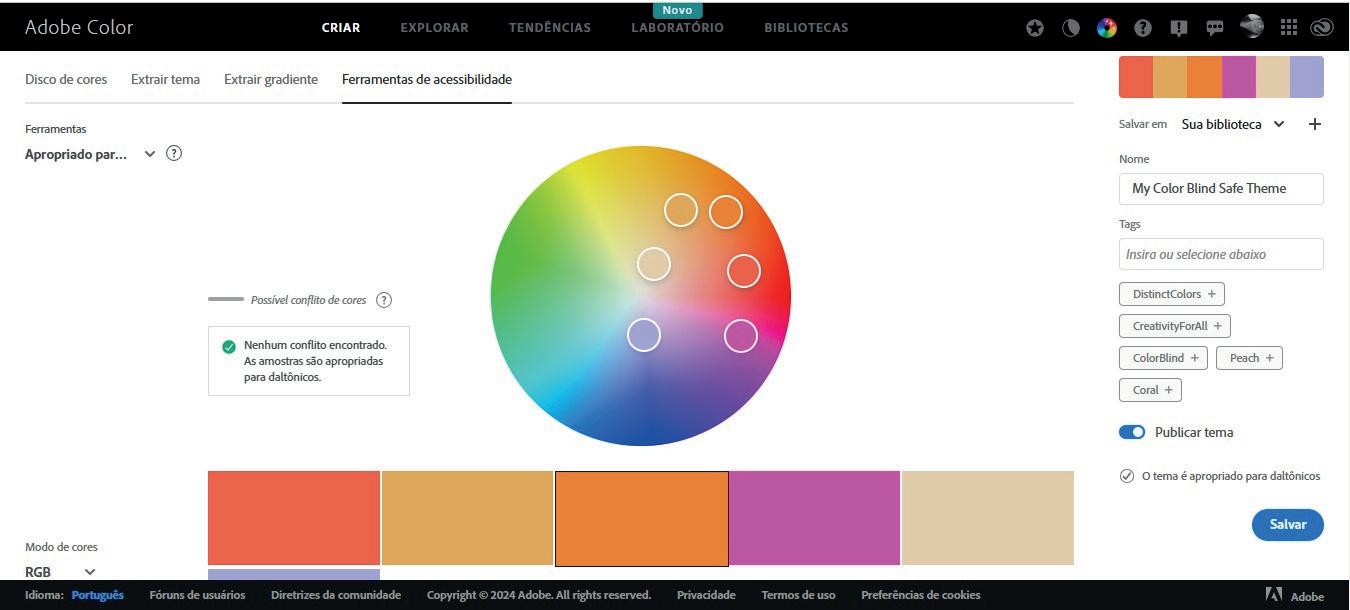The height and width of the screenshot is (610, 1350).
Task: Click the plus on the Coral tag
Action: tap(1168, 390)
